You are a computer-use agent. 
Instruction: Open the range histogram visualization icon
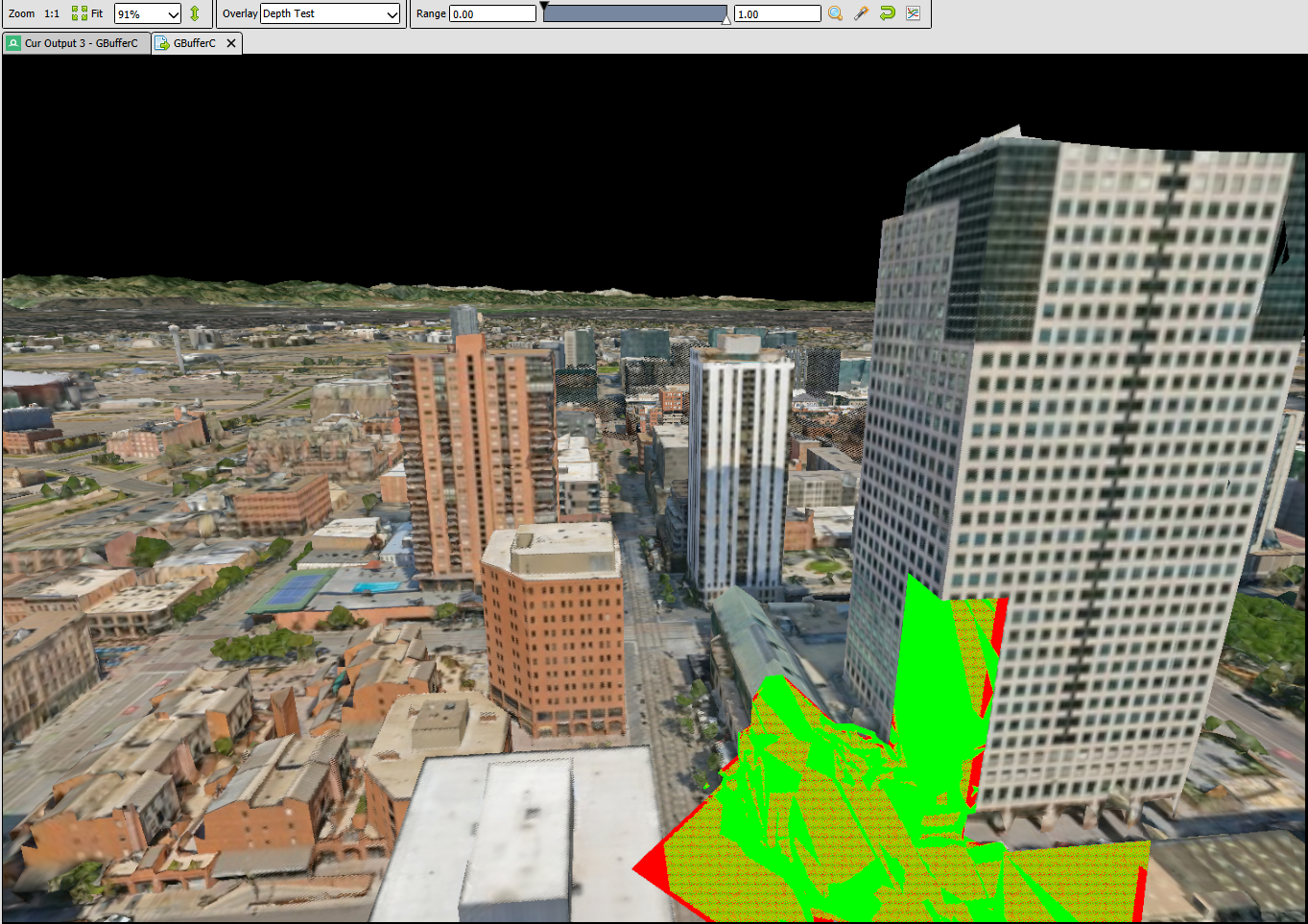pos(913,13)
